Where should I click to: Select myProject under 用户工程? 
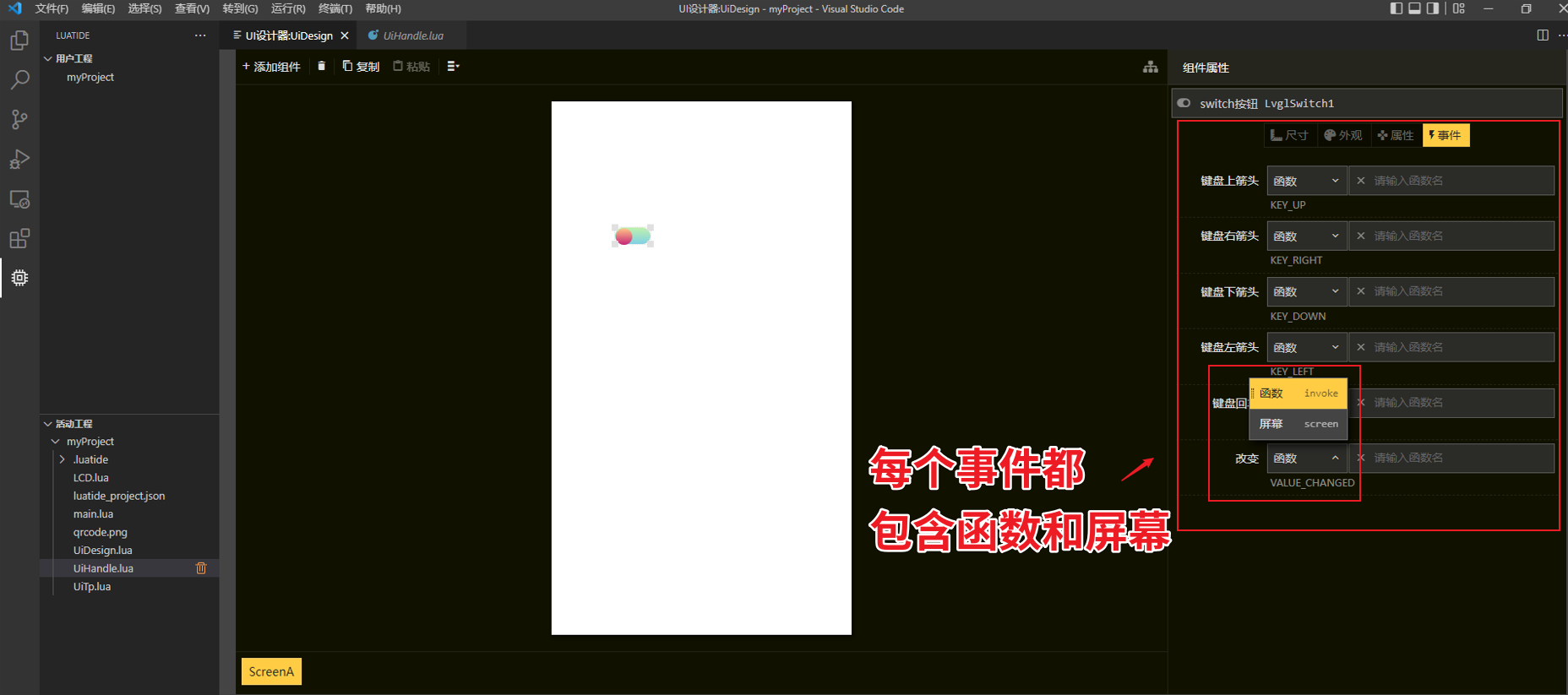[90, 77]
